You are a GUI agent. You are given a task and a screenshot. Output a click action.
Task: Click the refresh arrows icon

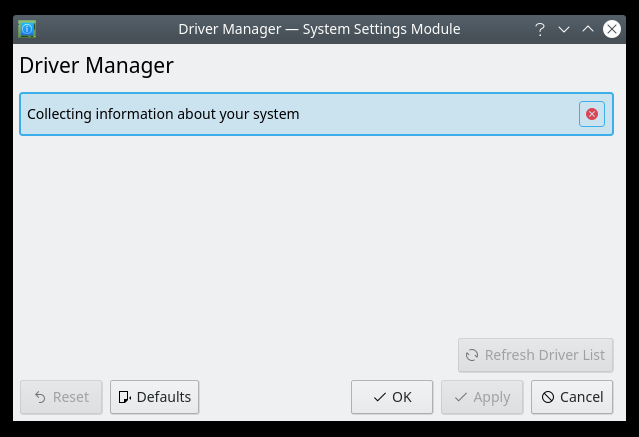[472, 355]
